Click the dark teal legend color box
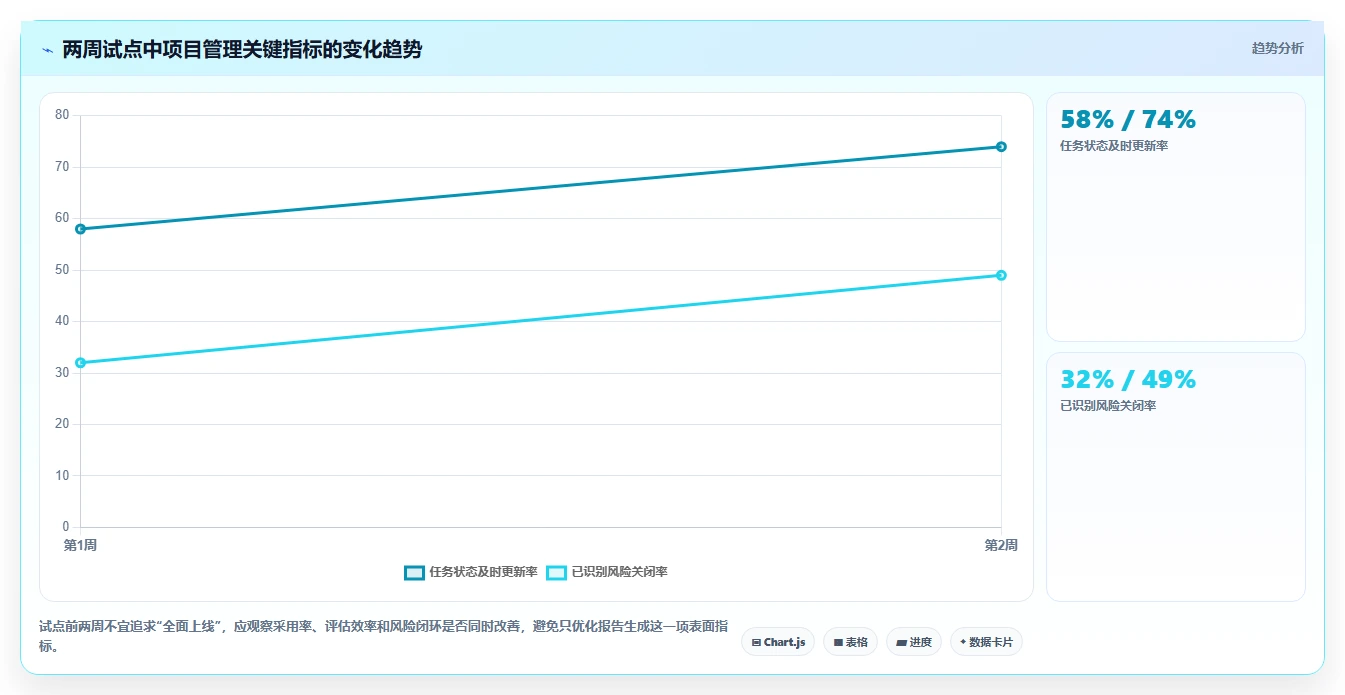 click(x=414, y=572)
